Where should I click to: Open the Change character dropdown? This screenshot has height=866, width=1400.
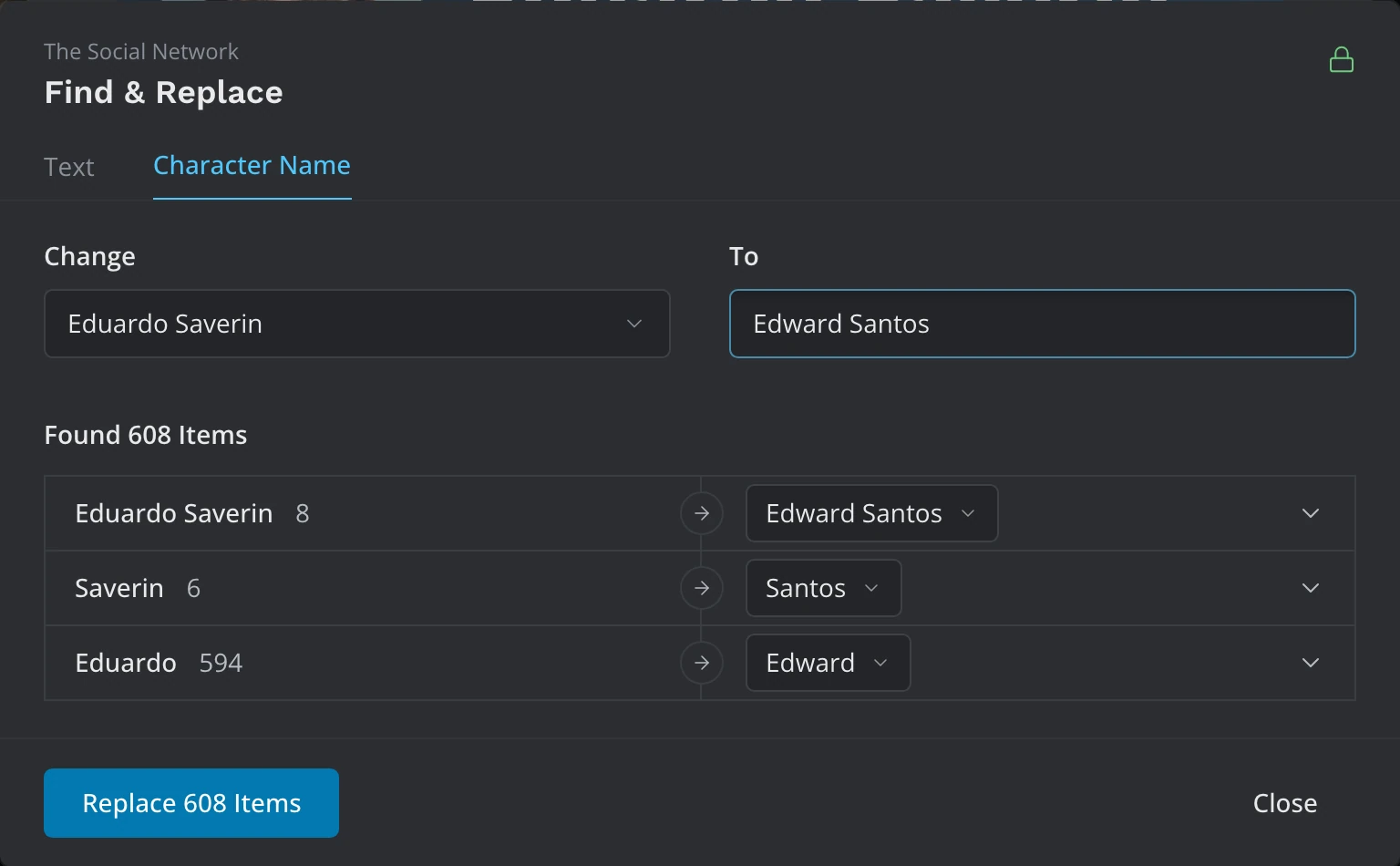[357, 324]
